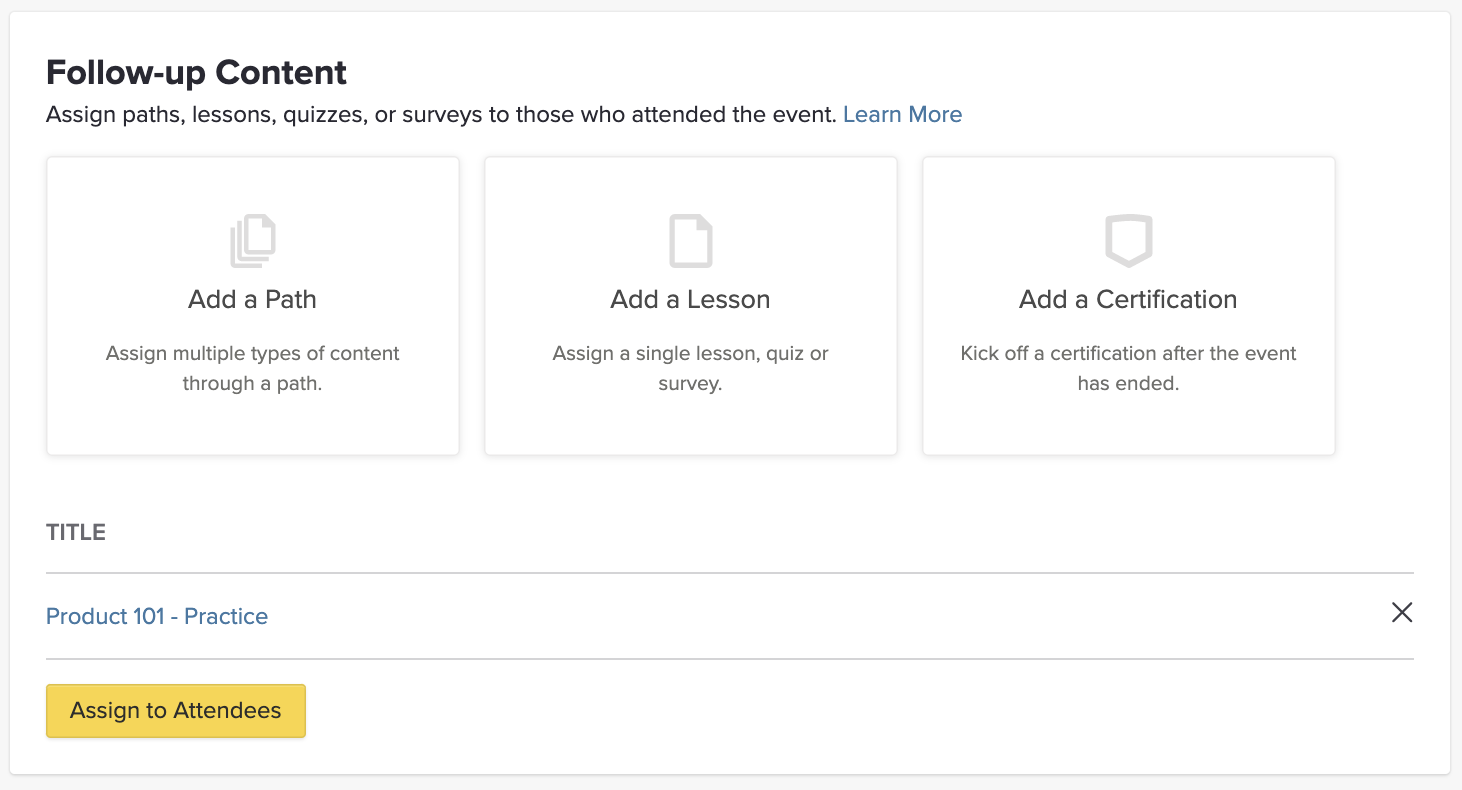Click the single page Lesson icon
This screenshot has height=790, width=1462.
coord(691,241)
